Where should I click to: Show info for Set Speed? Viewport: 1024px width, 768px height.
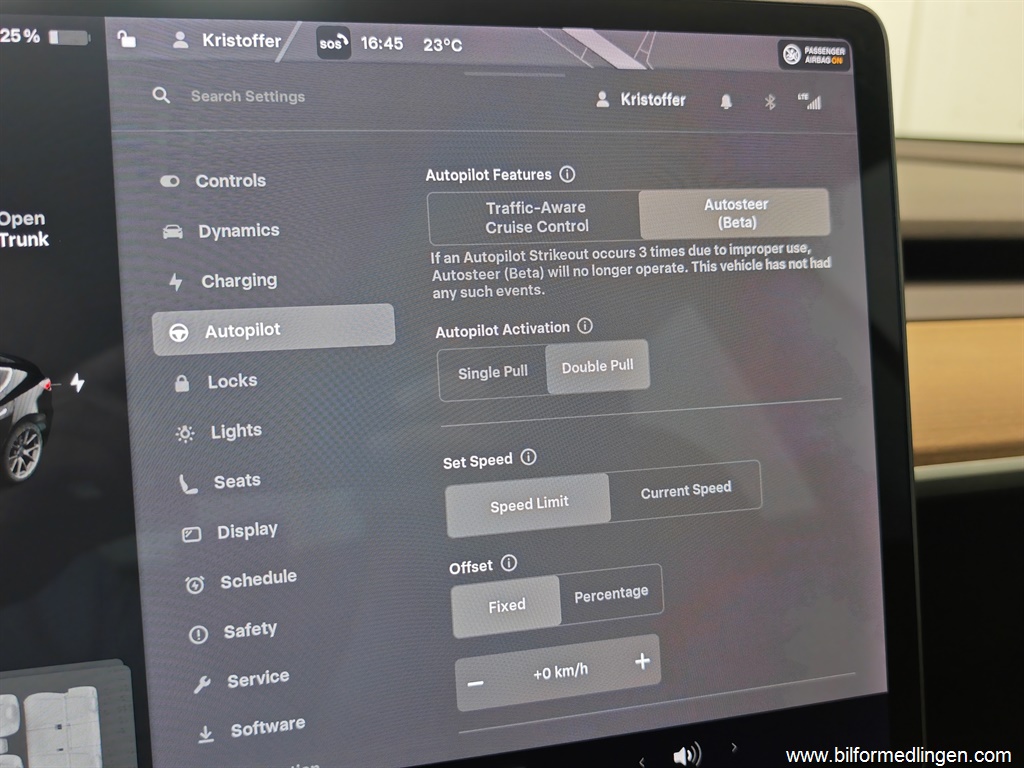[528, 457]
